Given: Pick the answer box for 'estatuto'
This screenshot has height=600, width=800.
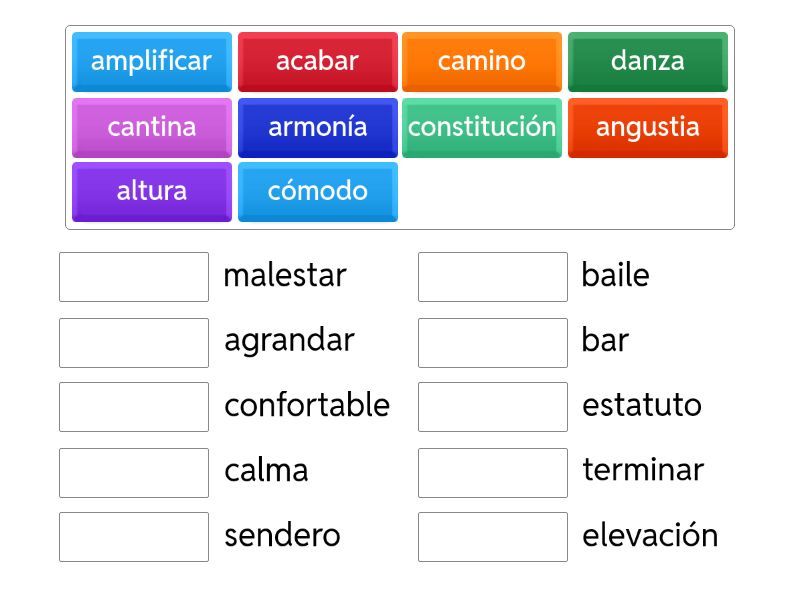Looking at the screenshot, I should (492, 407).
